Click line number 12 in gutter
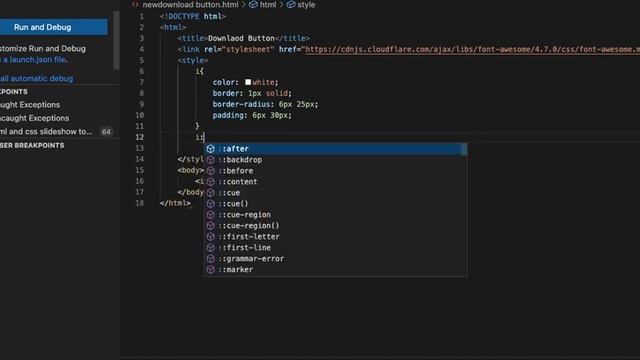 pyautogui.click(x=140, y=138)
